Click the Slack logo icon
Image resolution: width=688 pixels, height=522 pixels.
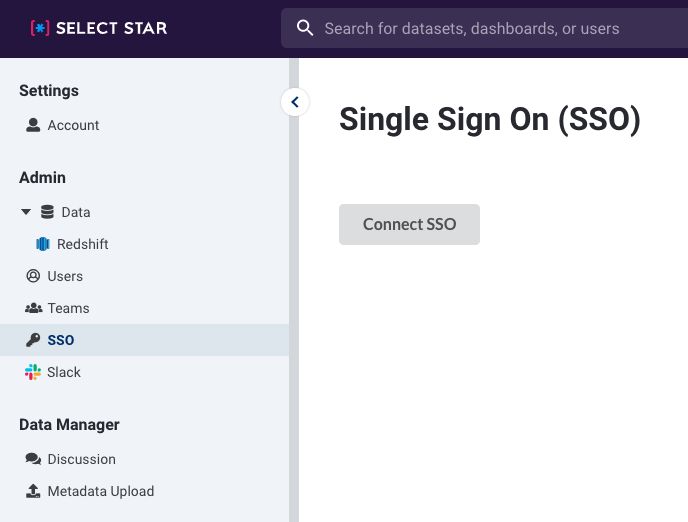tap(33, 372)
